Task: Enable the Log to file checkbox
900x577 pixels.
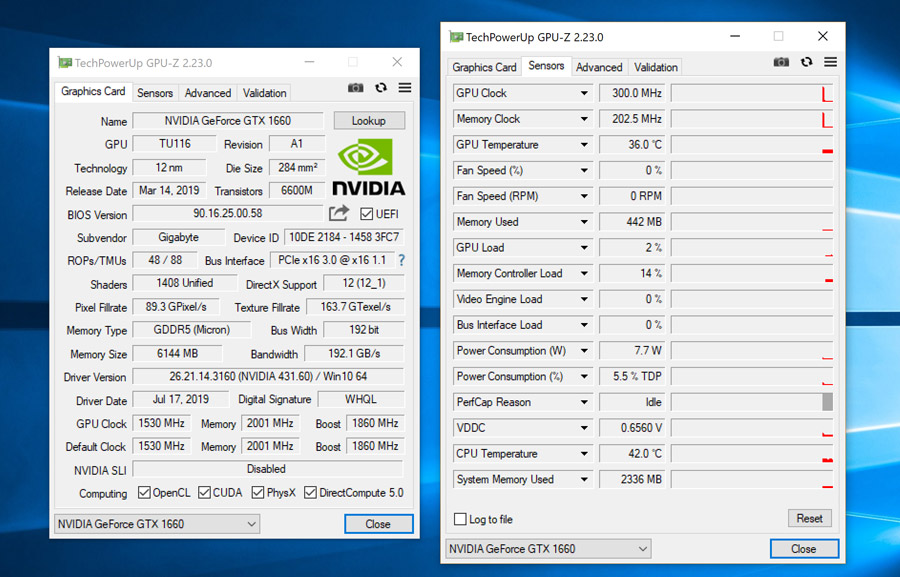Action: click(x=460, y=519)
